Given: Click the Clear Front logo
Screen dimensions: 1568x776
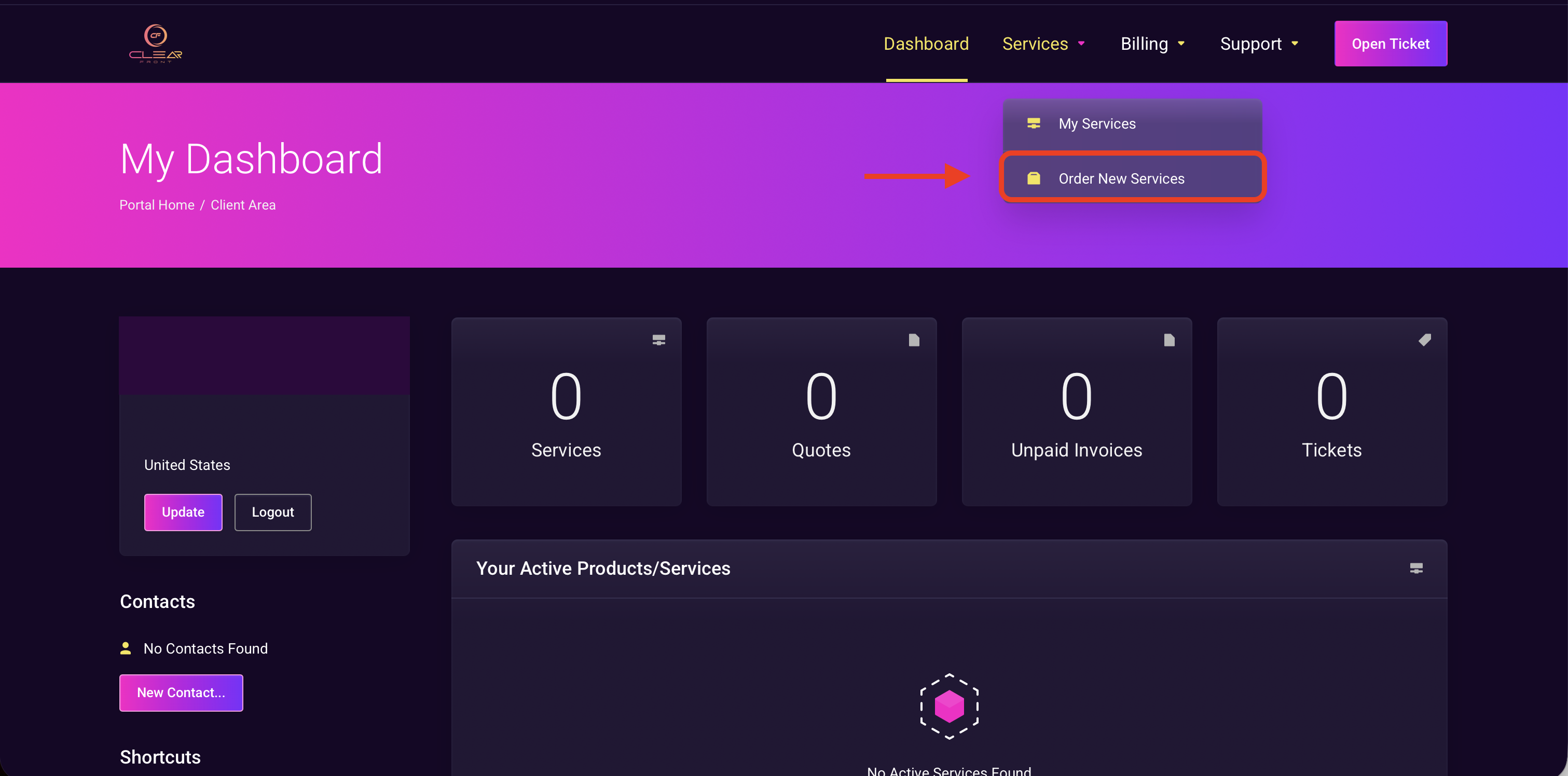Looking at the screenshot, I should click(x=155, y=44).
